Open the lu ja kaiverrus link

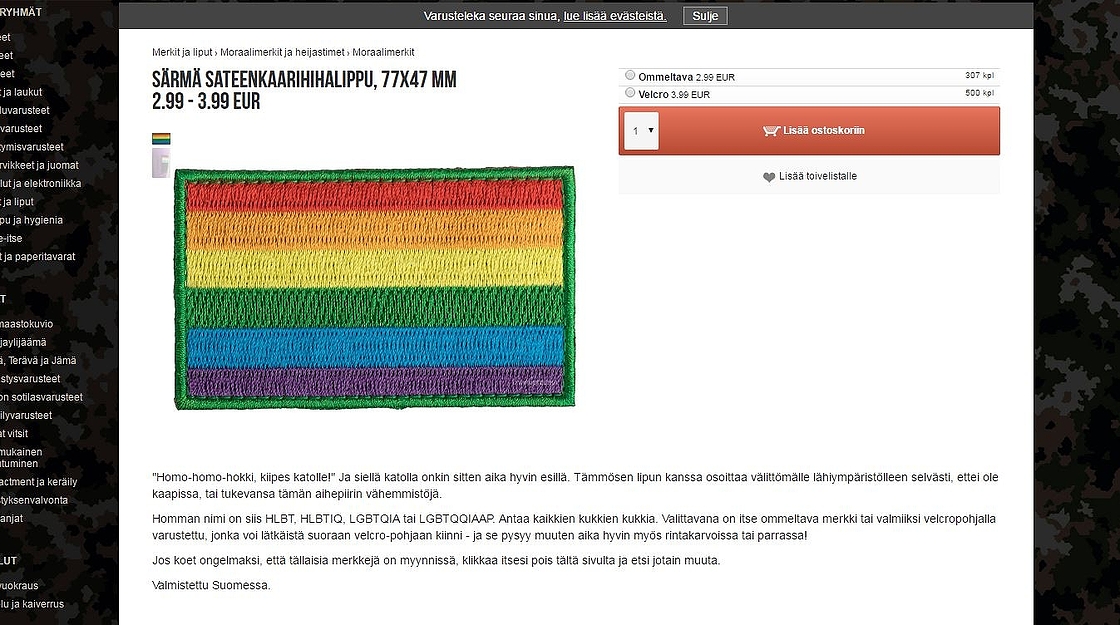click(x=32, y=604)
